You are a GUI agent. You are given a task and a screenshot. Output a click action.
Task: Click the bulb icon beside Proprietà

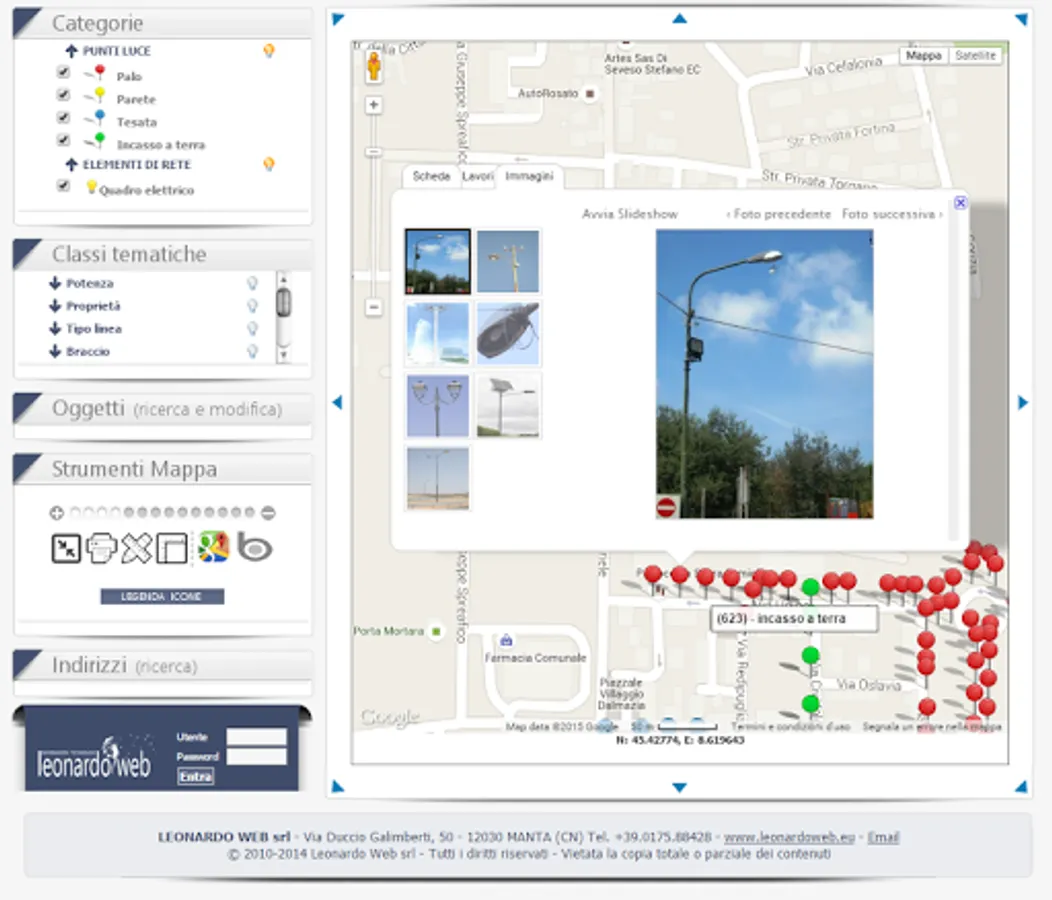[x=252, y=306]
